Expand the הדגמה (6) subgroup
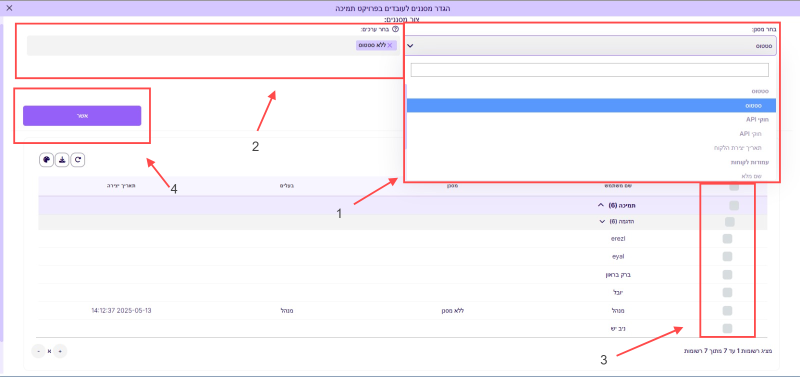 click(x=602, y=222)
